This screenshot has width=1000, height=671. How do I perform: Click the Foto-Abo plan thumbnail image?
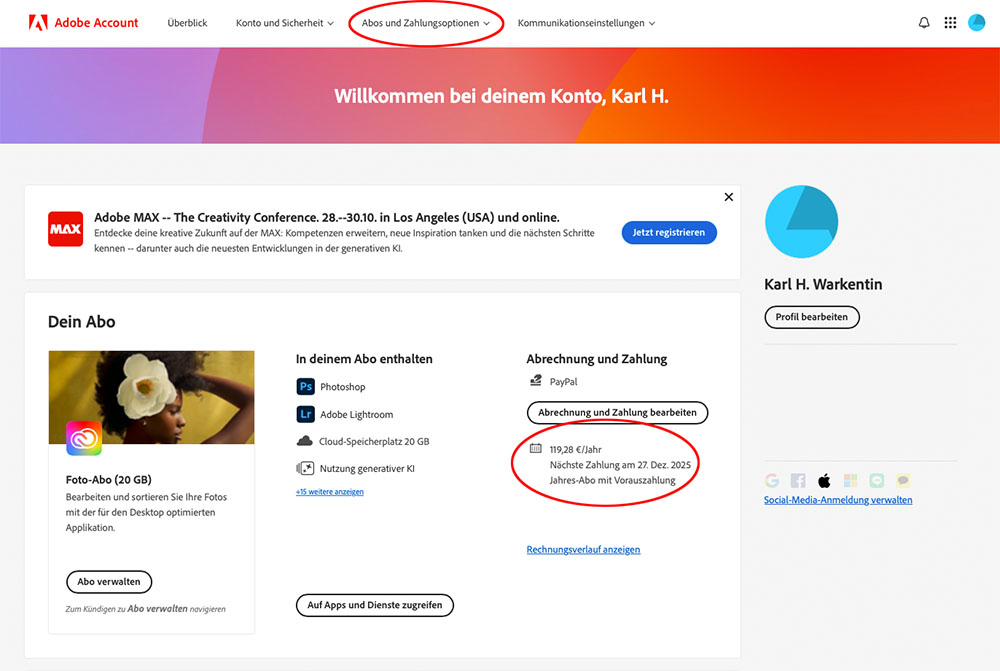(x=151, y=397)
